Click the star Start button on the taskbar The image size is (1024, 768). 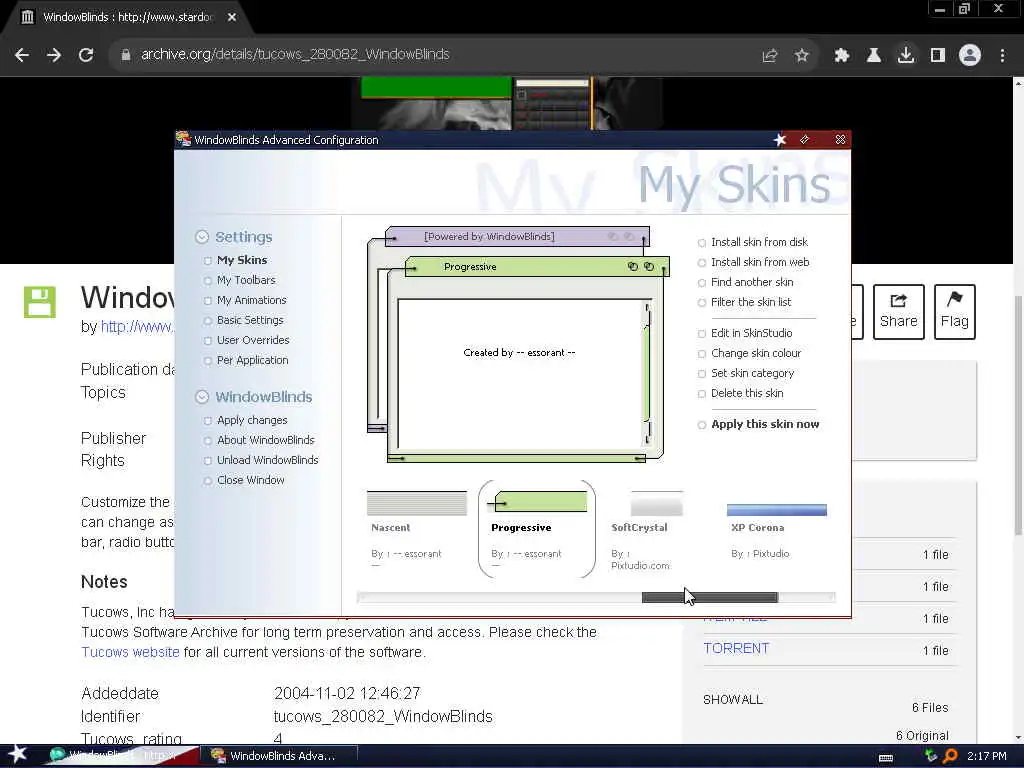17,754
